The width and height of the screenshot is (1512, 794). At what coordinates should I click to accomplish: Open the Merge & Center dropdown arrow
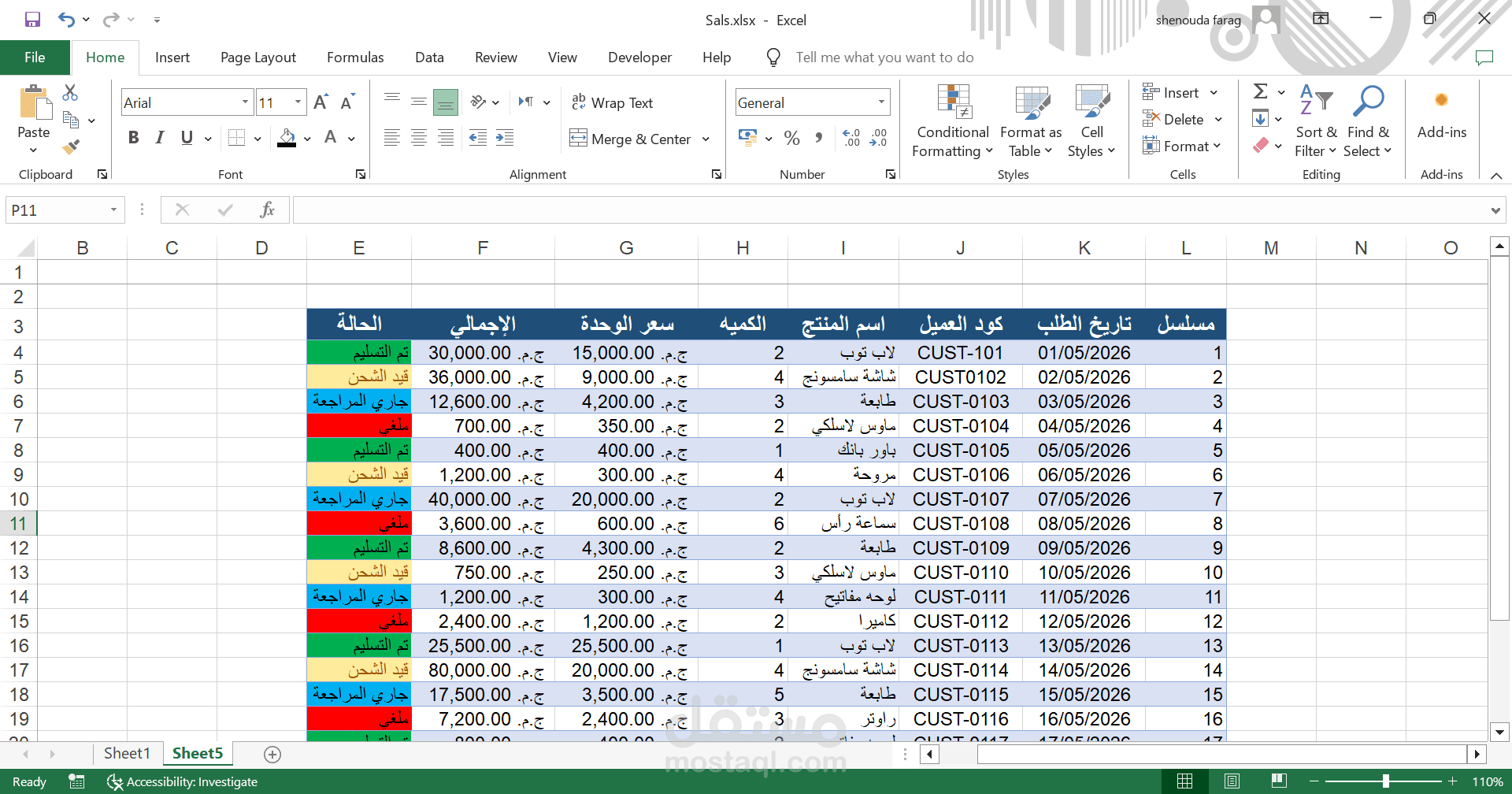[706, 139]
